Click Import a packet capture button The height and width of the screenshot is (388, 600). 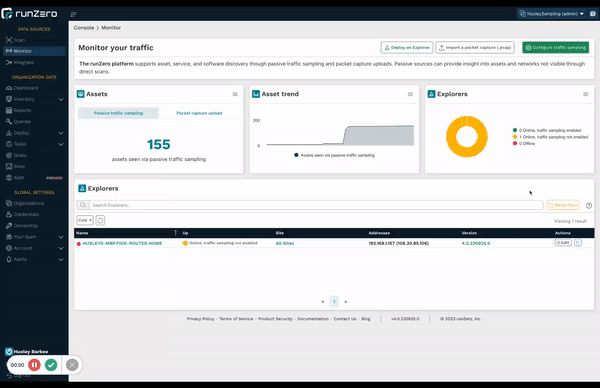tap(475, 47)
